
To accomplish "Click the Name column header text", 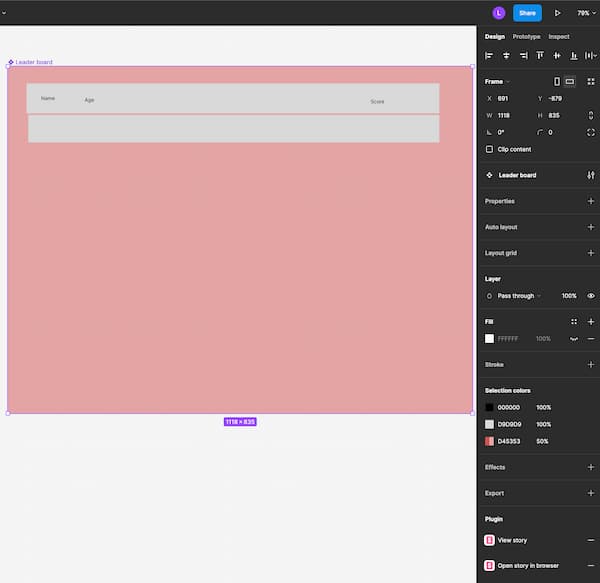I will (x=48, y=98).
